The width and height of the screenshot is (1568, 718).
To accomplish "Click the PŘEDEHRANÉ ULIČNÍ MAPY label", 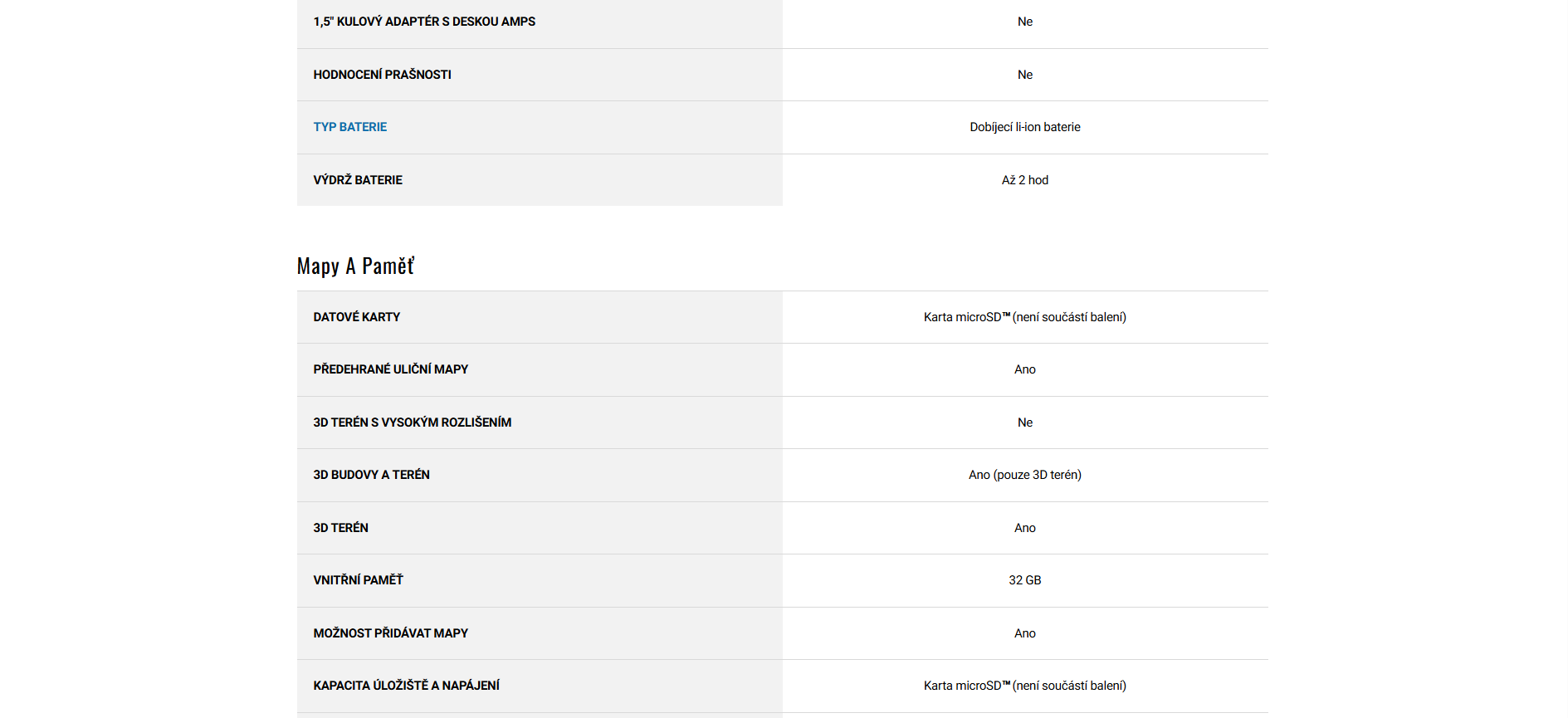I will (390, 369).
